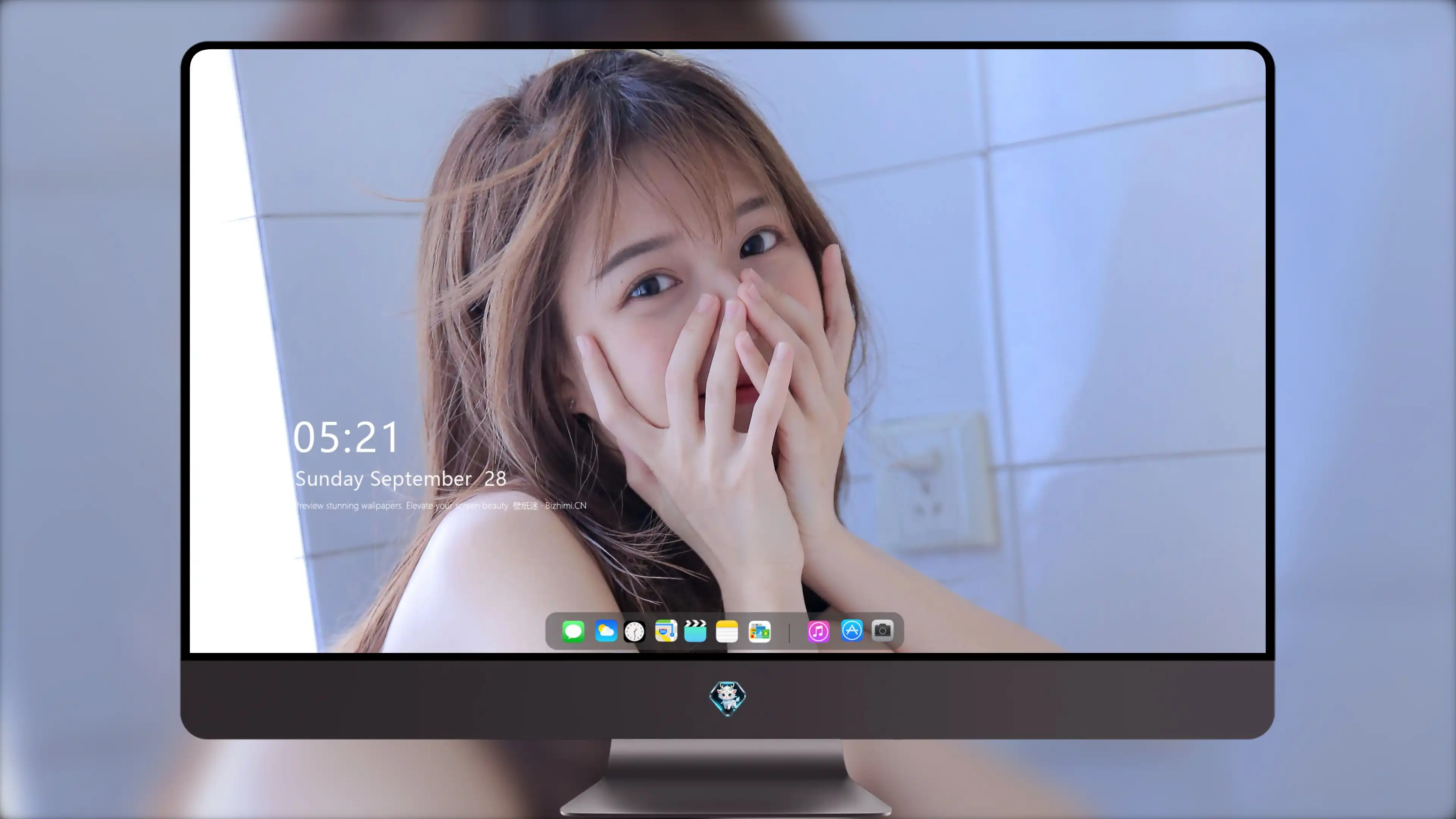Open the blue App Store icon
Image resolution: width=1456 pixels, height=819 pixels.
pos(852,630)
